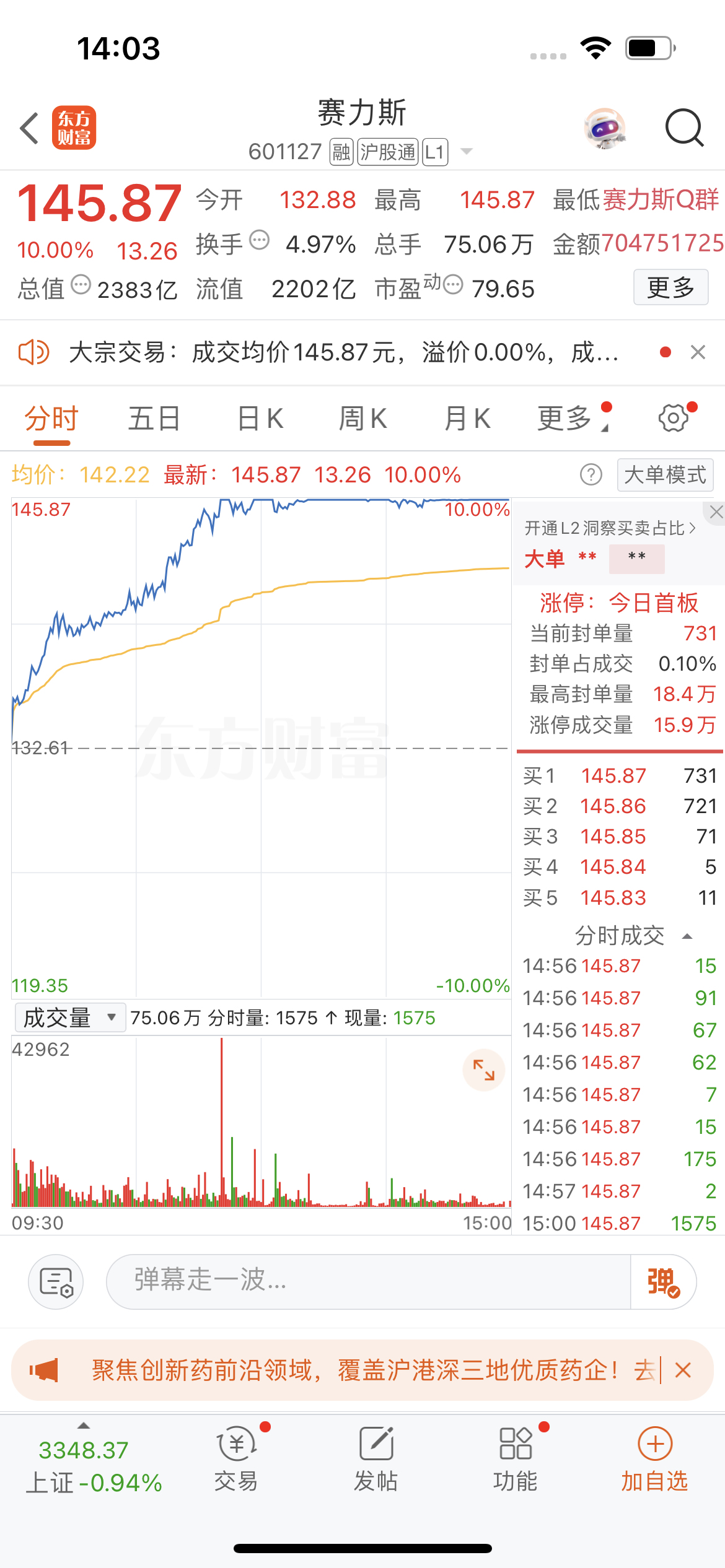This screenshot has width=725, height=1568.
Task: Open the 功能 functions icon
Action: coord(516,1459)
